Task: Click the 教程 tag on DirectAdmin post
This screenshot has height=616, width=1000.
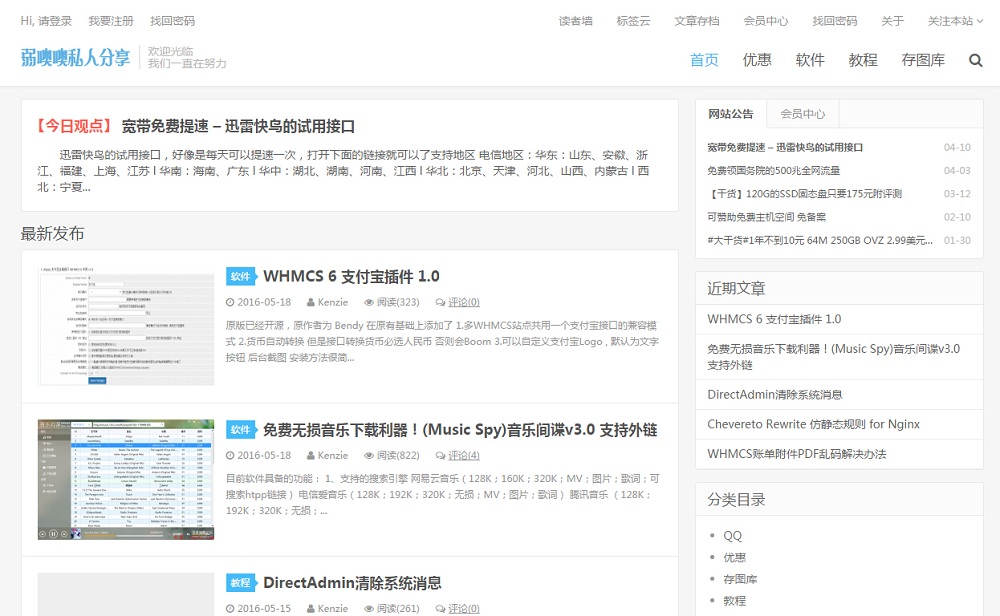Action: tap(240, 583)
